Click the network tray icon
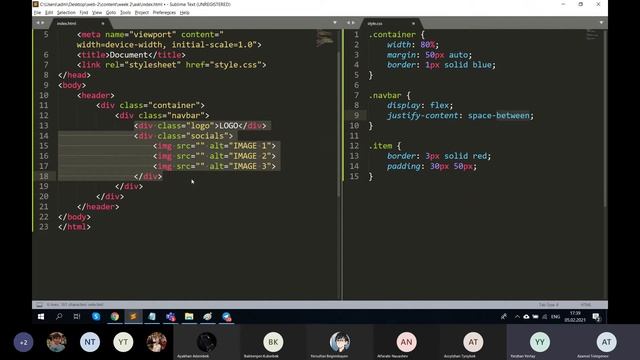Viewport: 640px width, 360px height. tap(544, 317)
